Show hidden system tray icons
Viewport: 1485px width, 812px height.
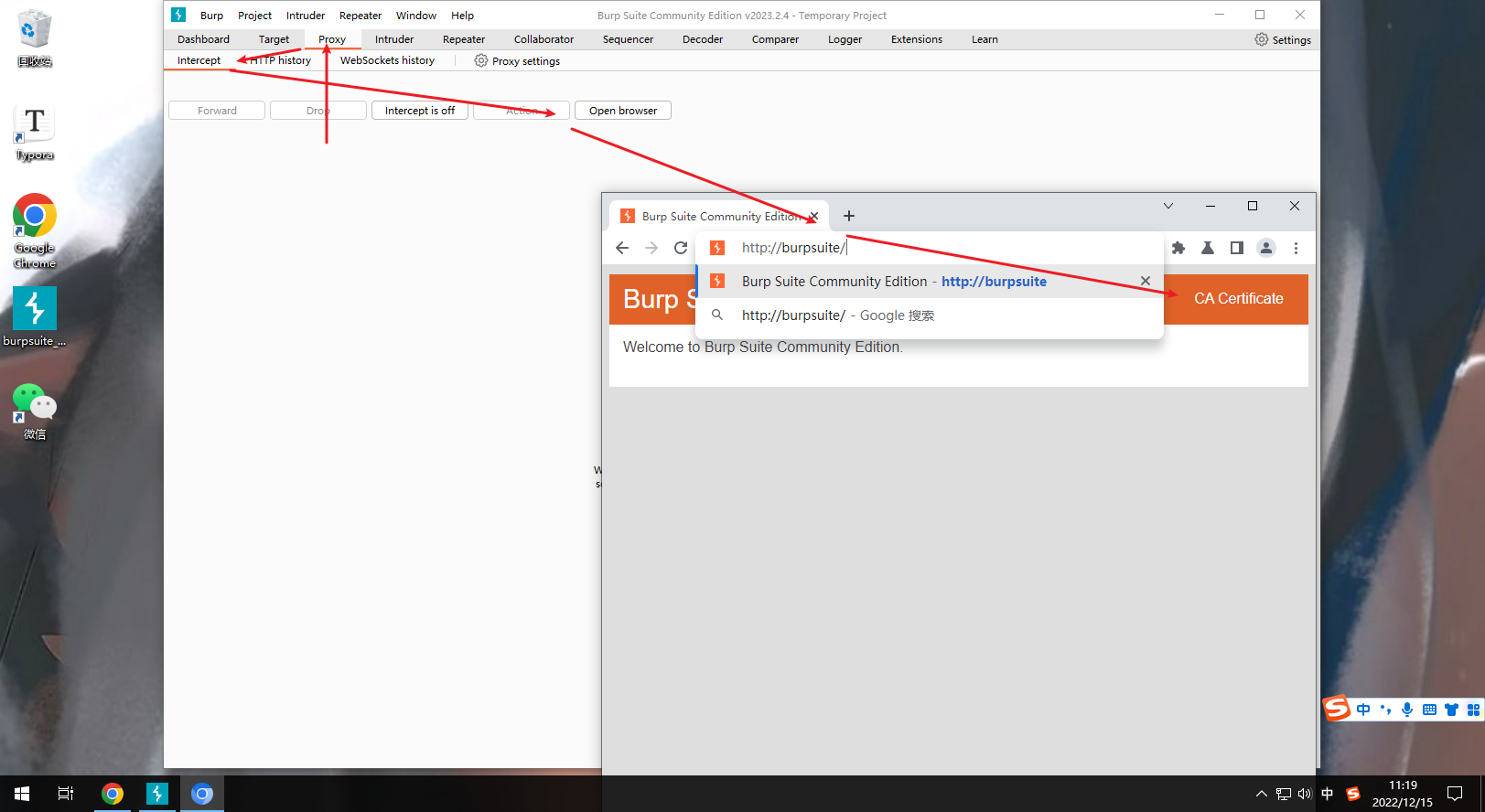(1261, 794)
